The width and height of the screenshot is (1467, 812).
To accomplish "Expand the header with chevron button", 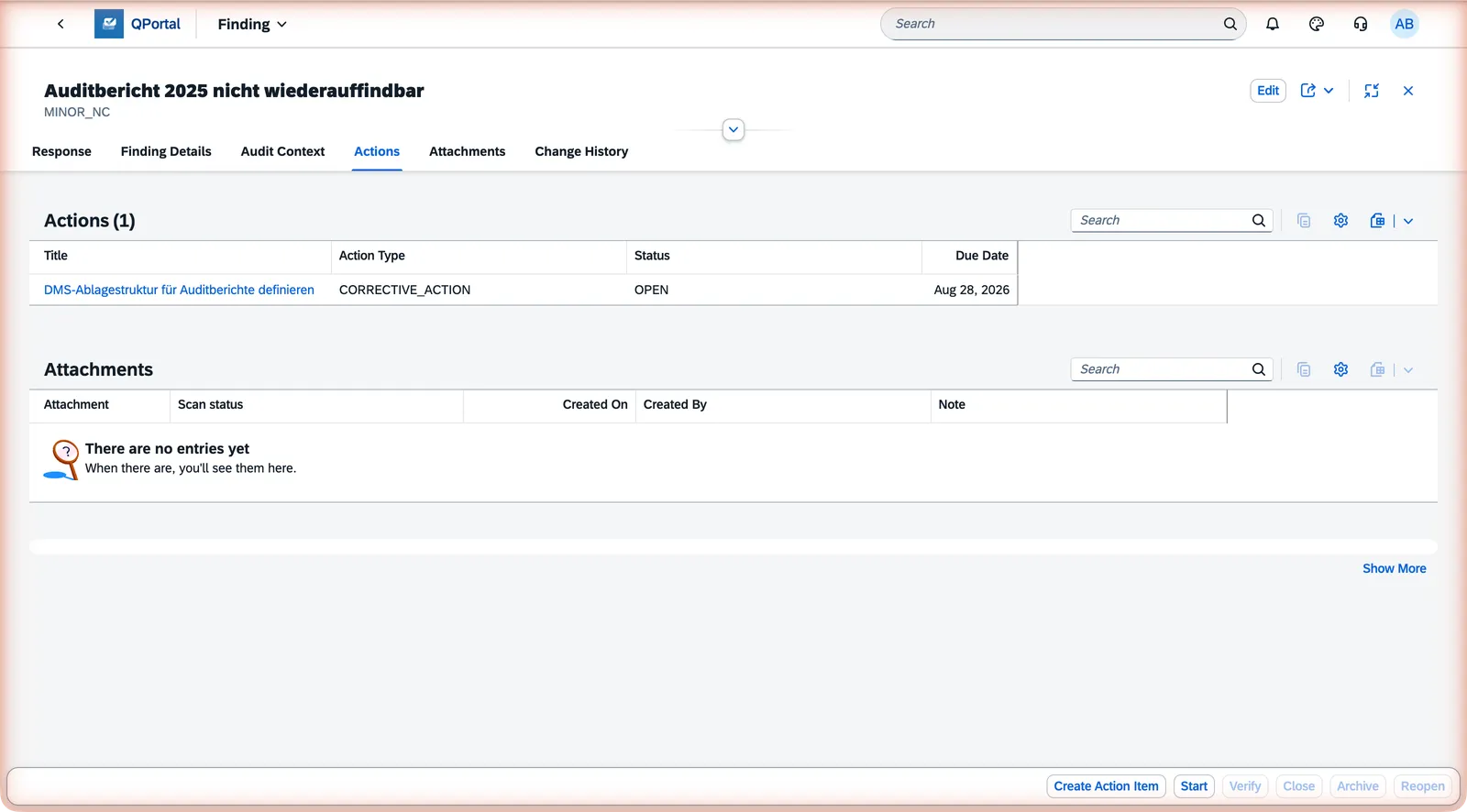I will coord(733,129).
